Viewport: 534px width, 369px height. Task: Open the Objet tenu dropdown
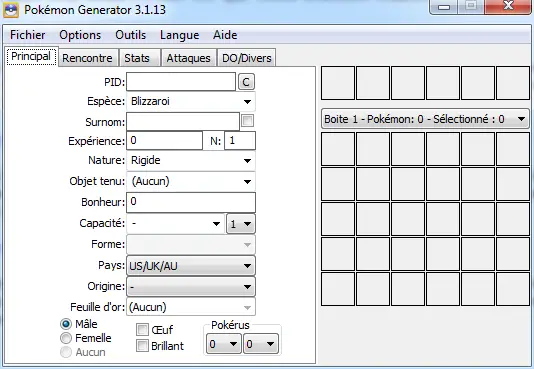[x=191, y=181]
